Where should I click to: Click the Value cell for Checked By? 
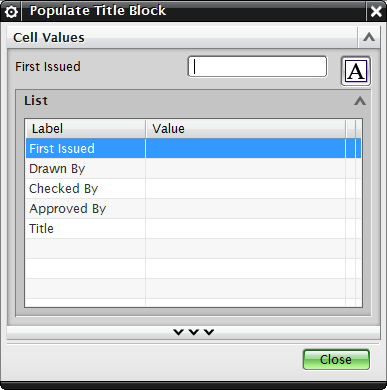246,189
